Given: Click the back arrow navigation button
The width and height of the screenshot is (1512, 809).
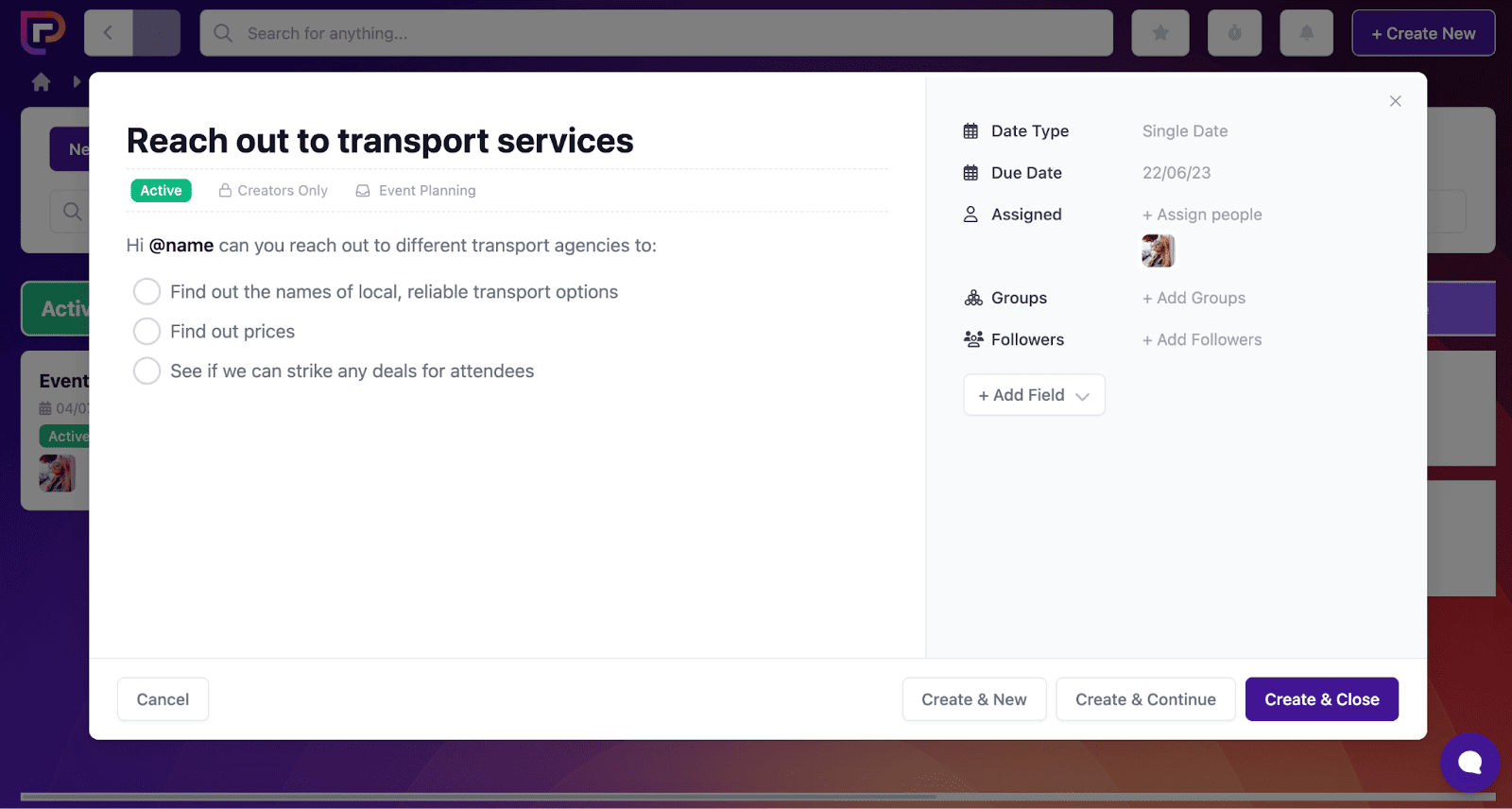Looking at the screenshot, I should tap(109, 33).
